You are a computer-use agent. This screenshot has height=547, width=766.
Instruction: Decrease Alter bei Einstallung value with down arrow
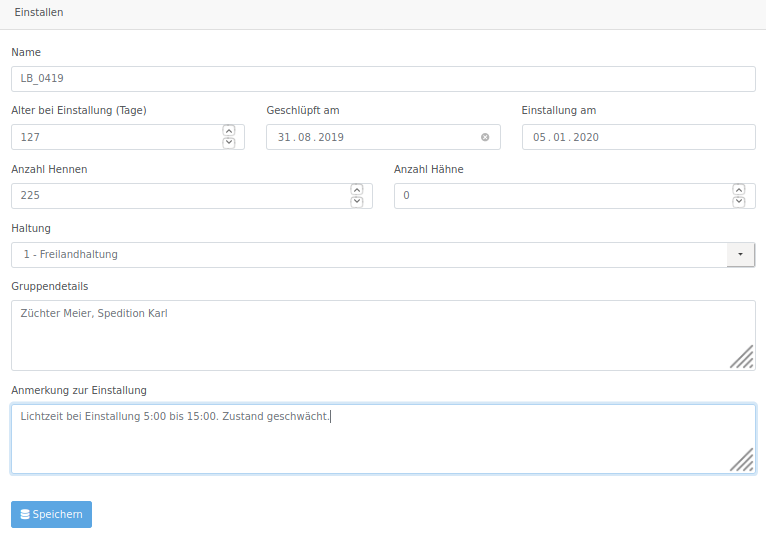coord(229,143)
